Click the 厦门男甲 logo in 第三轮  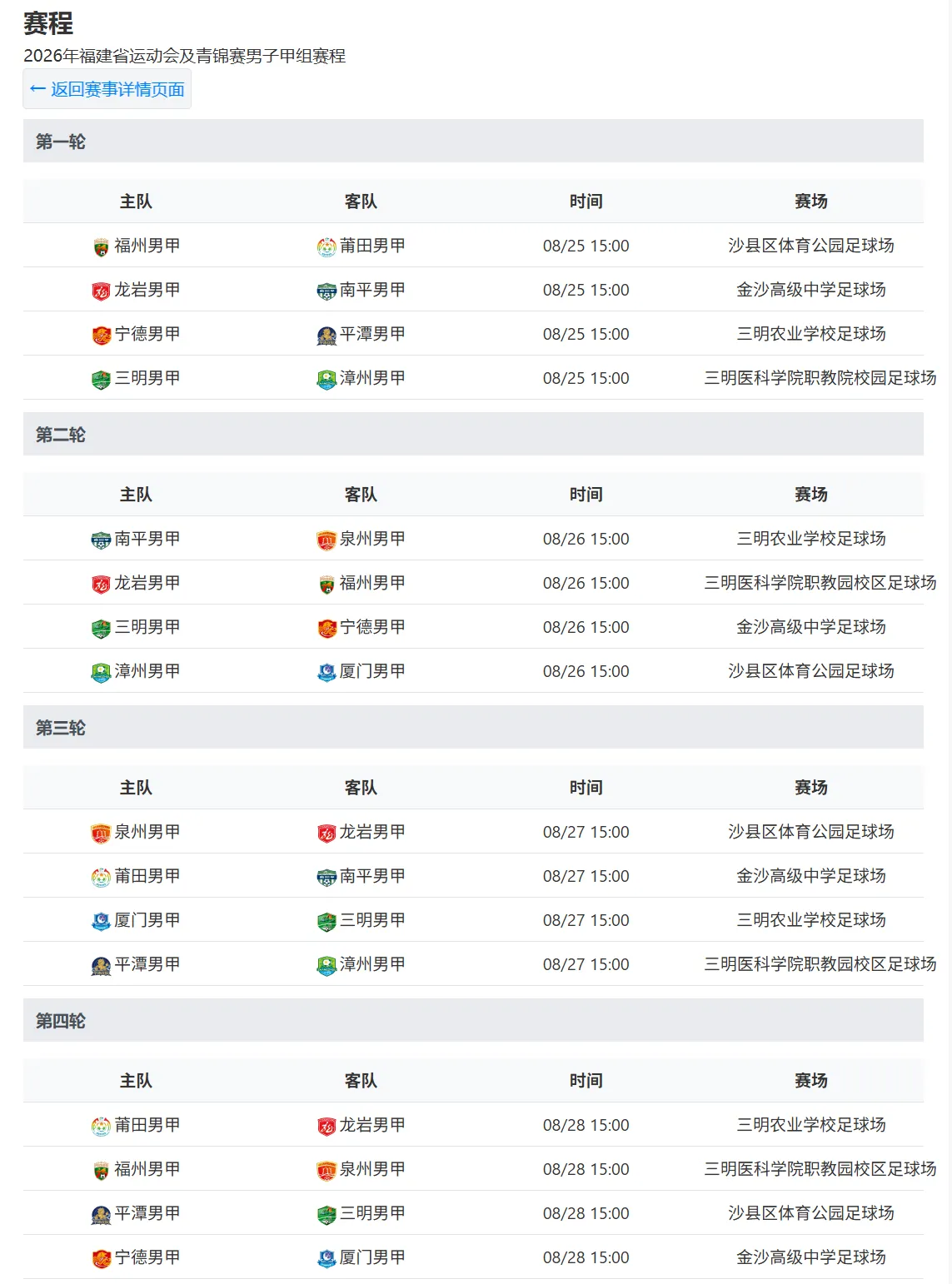click(101, 921)
